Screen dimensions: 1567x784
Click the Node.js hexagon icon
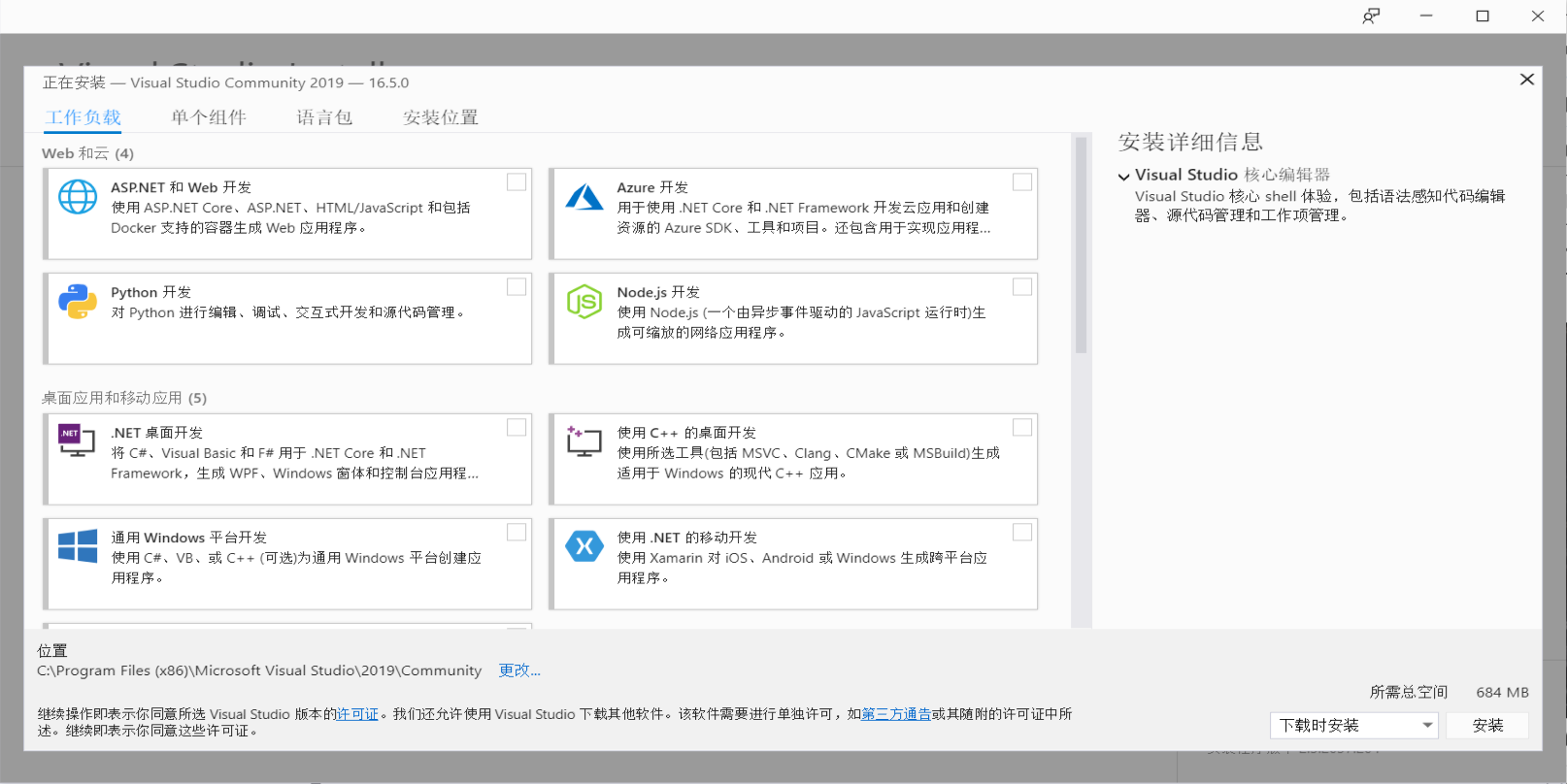point(584,302)
